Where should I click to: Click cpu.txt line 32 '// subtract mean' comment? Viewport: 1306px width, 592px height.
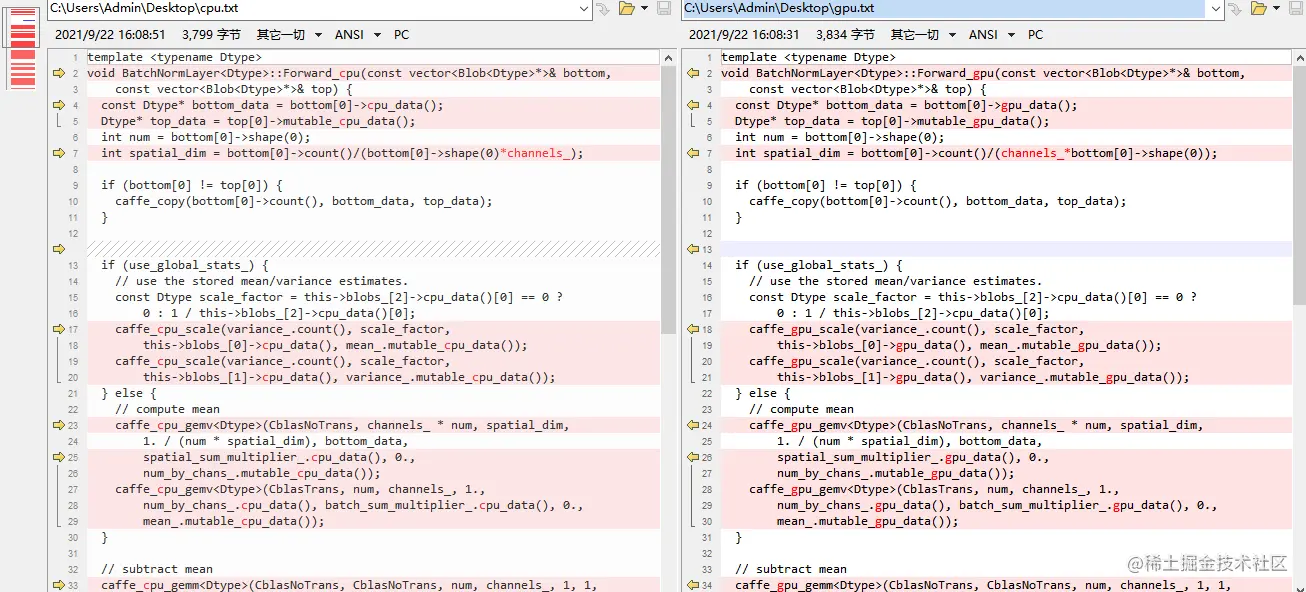[157, 569]
